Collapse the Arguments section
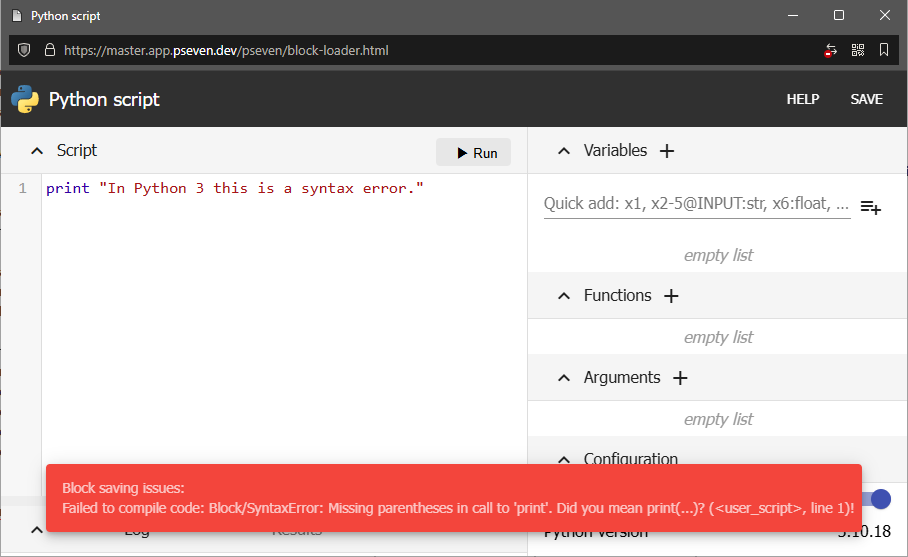This screenshot has width=908, height=557. 564,378
